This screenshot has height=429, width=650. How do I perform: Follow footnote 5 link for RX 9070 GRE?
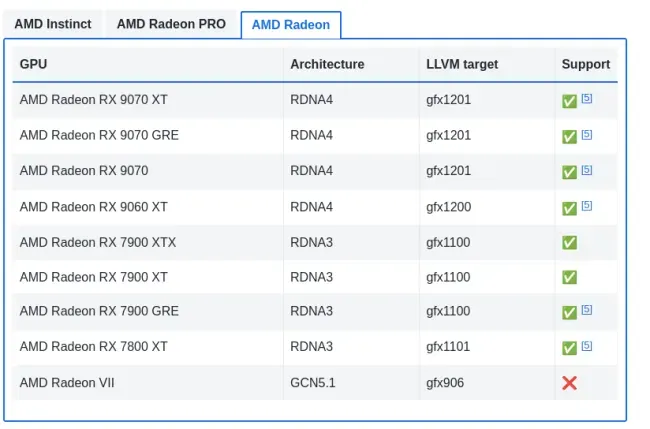587,134
